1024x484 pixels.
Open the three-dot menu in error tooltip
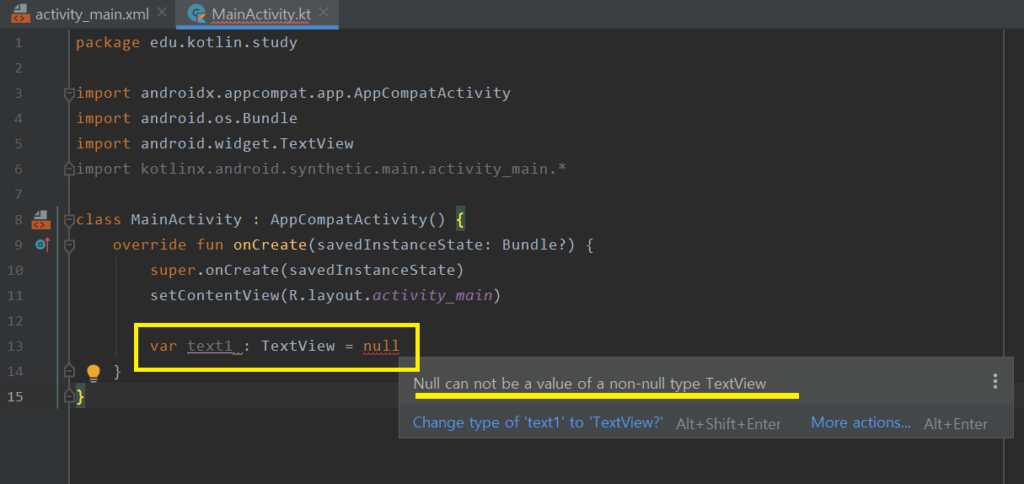pyautogui.click(x=994, y=381)
